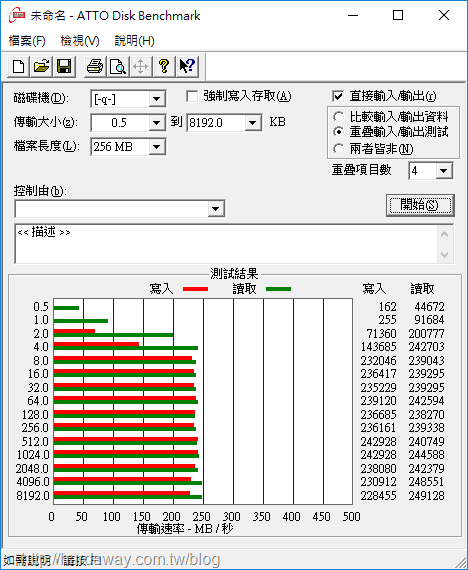Click description box scroll up arrow
468x570 pixels.
[444, 234]
